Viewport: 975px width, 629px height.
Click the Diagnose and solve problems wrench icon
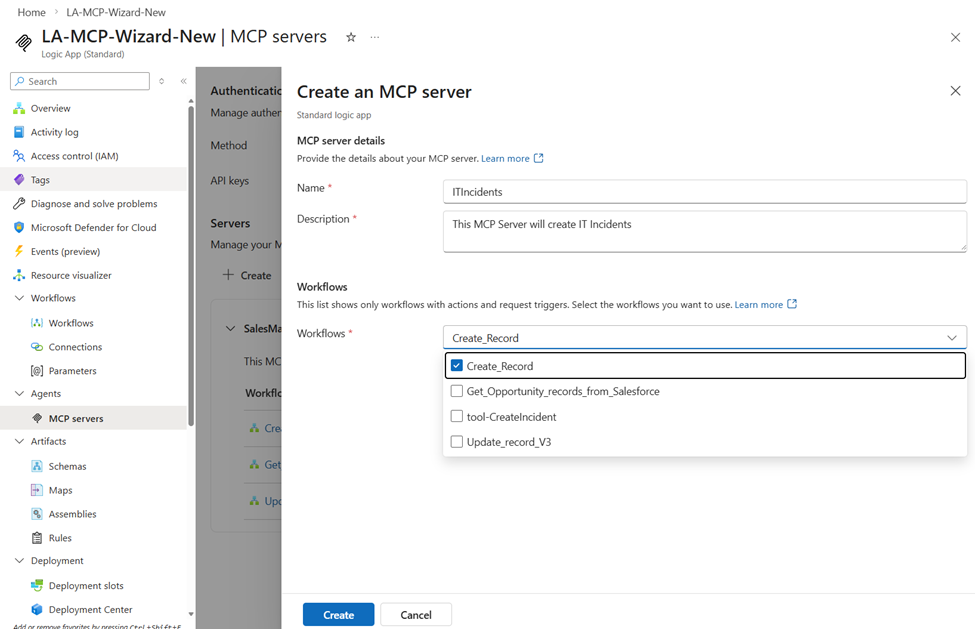[19, 203]
